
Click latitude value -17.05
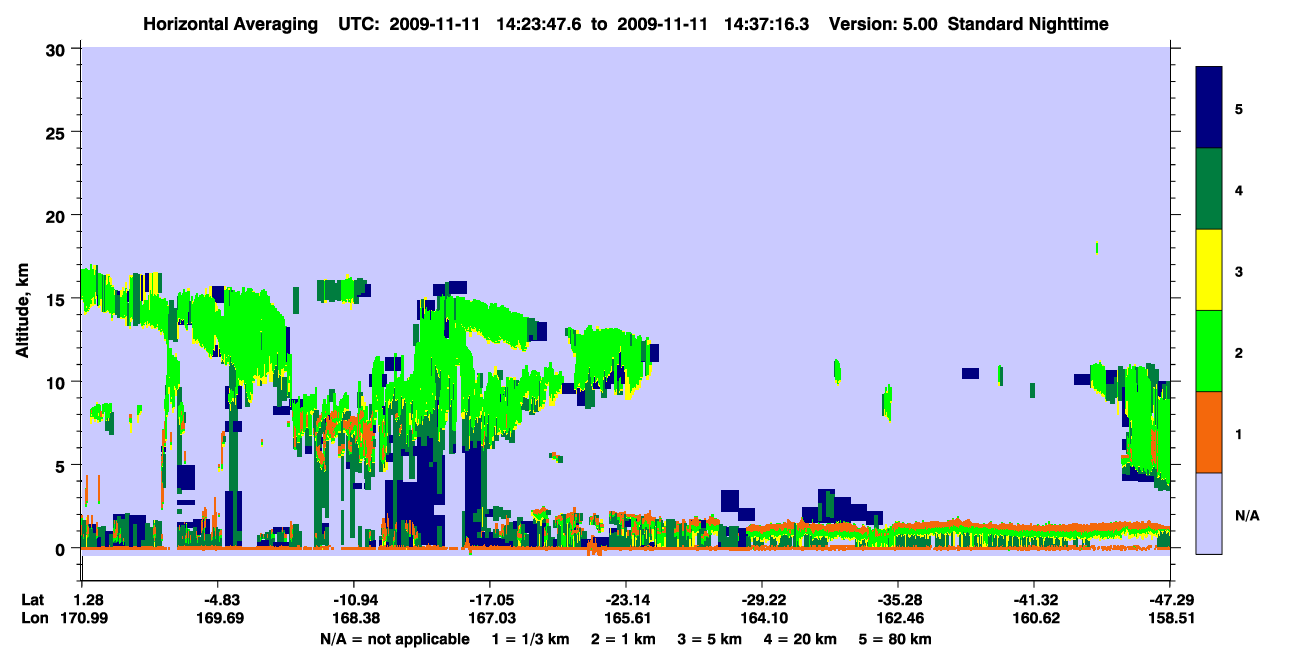pos(490,600)
